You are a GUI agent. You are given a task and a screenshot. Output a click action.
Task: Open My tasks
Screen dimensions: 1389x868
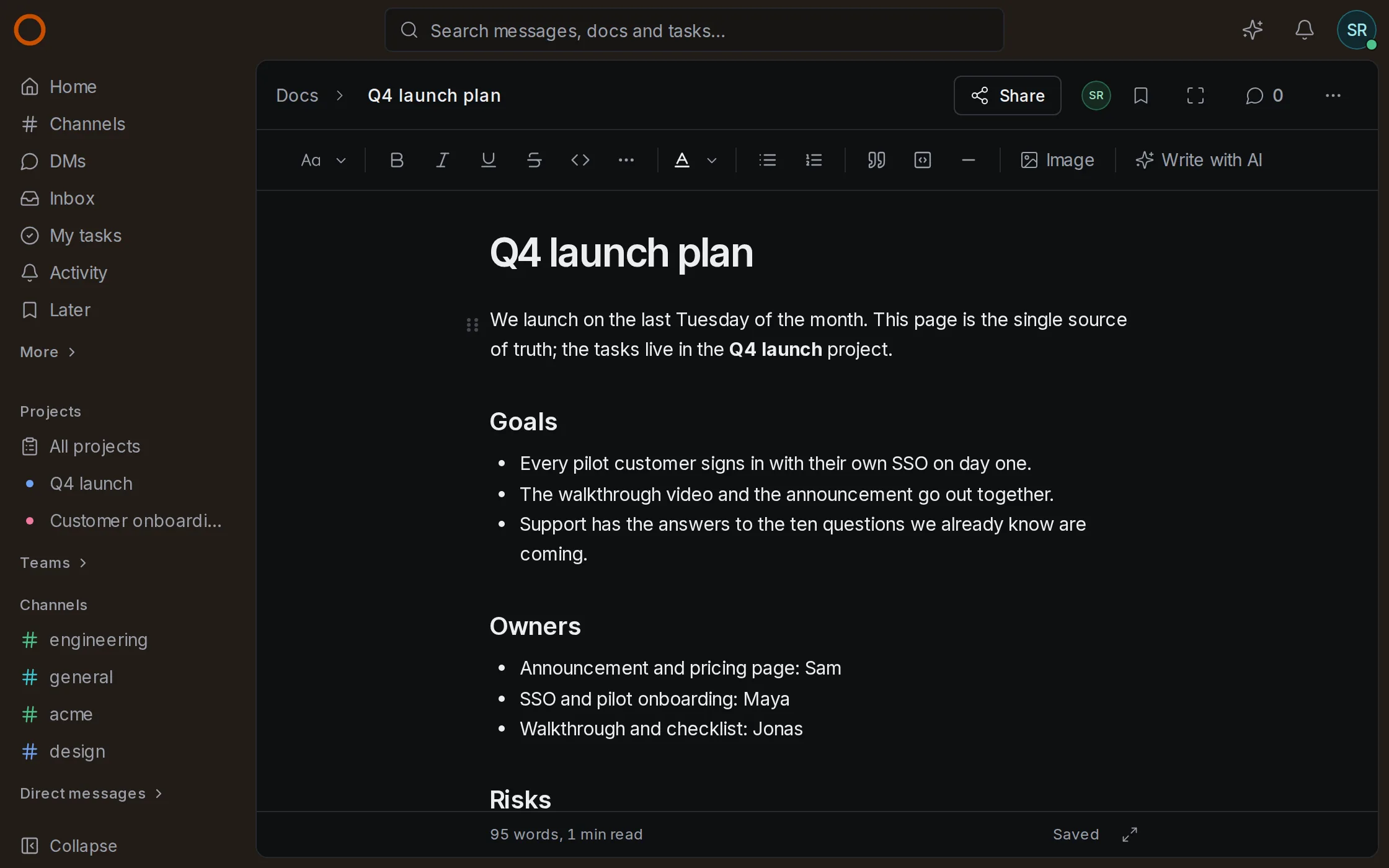128,236
